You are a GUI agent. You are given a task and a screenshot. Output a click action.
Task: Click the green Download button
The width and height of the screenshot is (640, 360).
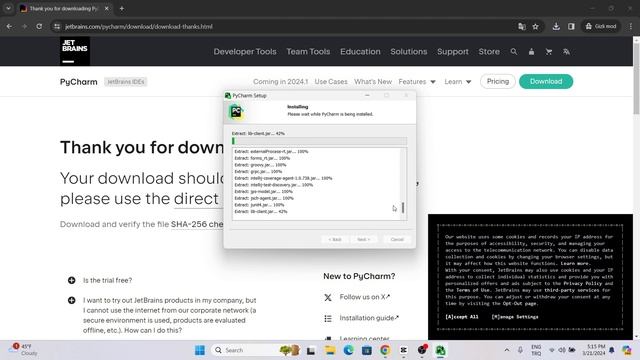click(546, 81)
